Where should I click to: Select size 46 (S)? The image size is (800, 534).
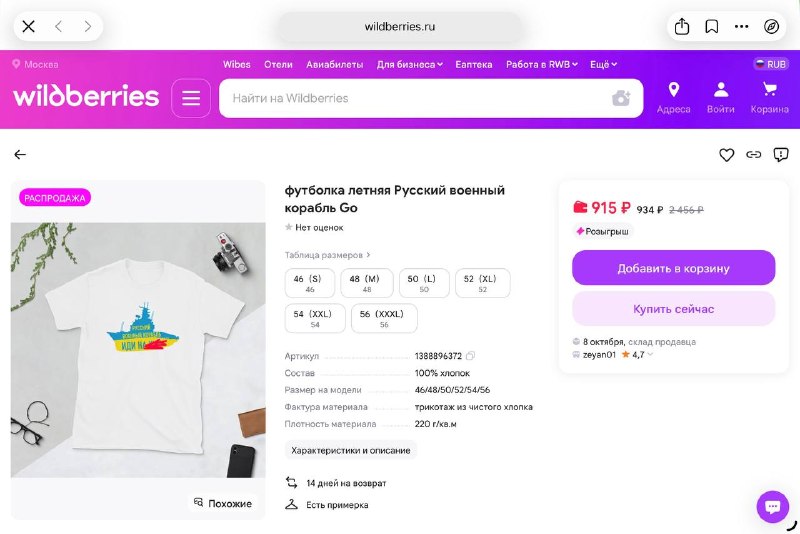[309, 283]
